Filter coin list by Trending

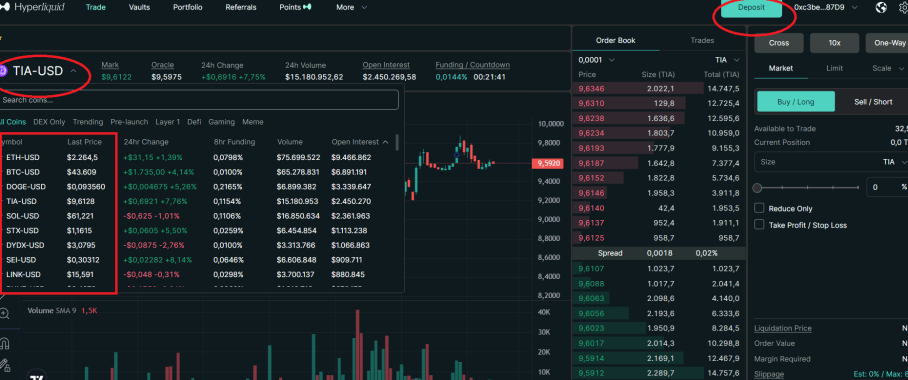tap(87, 122)
